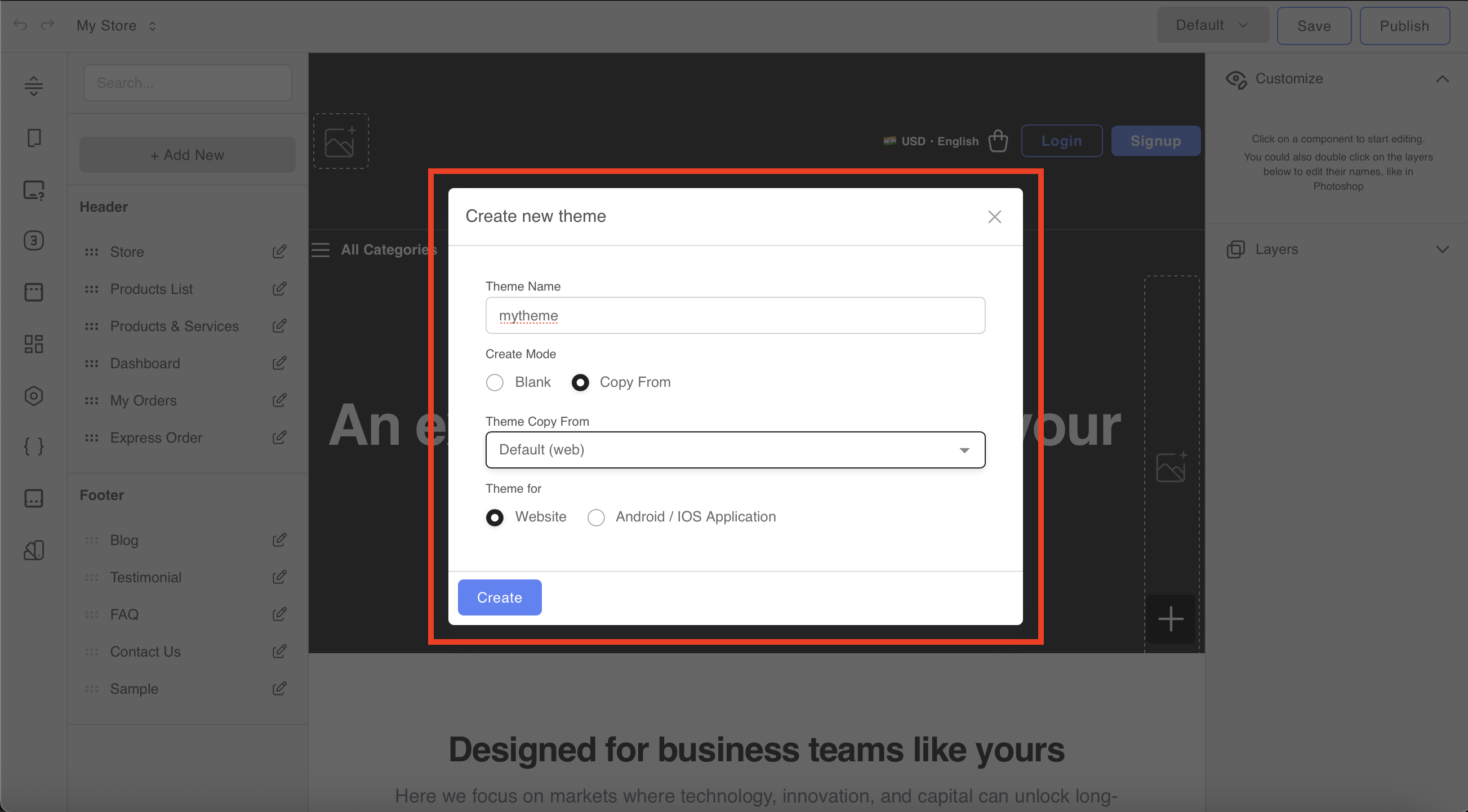This screenshot has height=812, width=1468.
Task: Open the widgets grid sidebar icon
Action: pyautogui.click(x=34, y=343)
